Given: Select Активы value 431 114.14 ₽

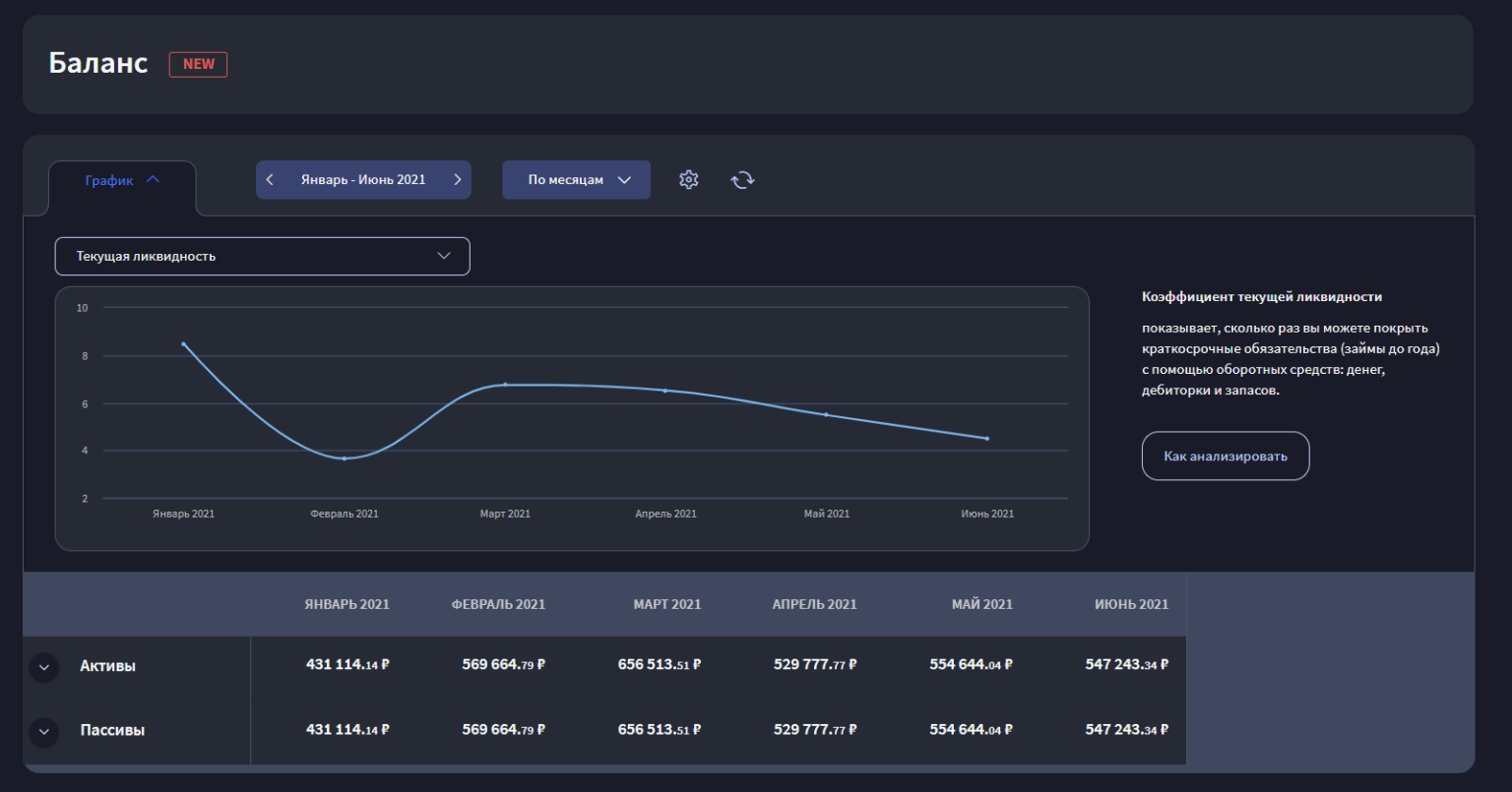Looking at the screenshot, I should pyautogui.click(x=347, y=664).
